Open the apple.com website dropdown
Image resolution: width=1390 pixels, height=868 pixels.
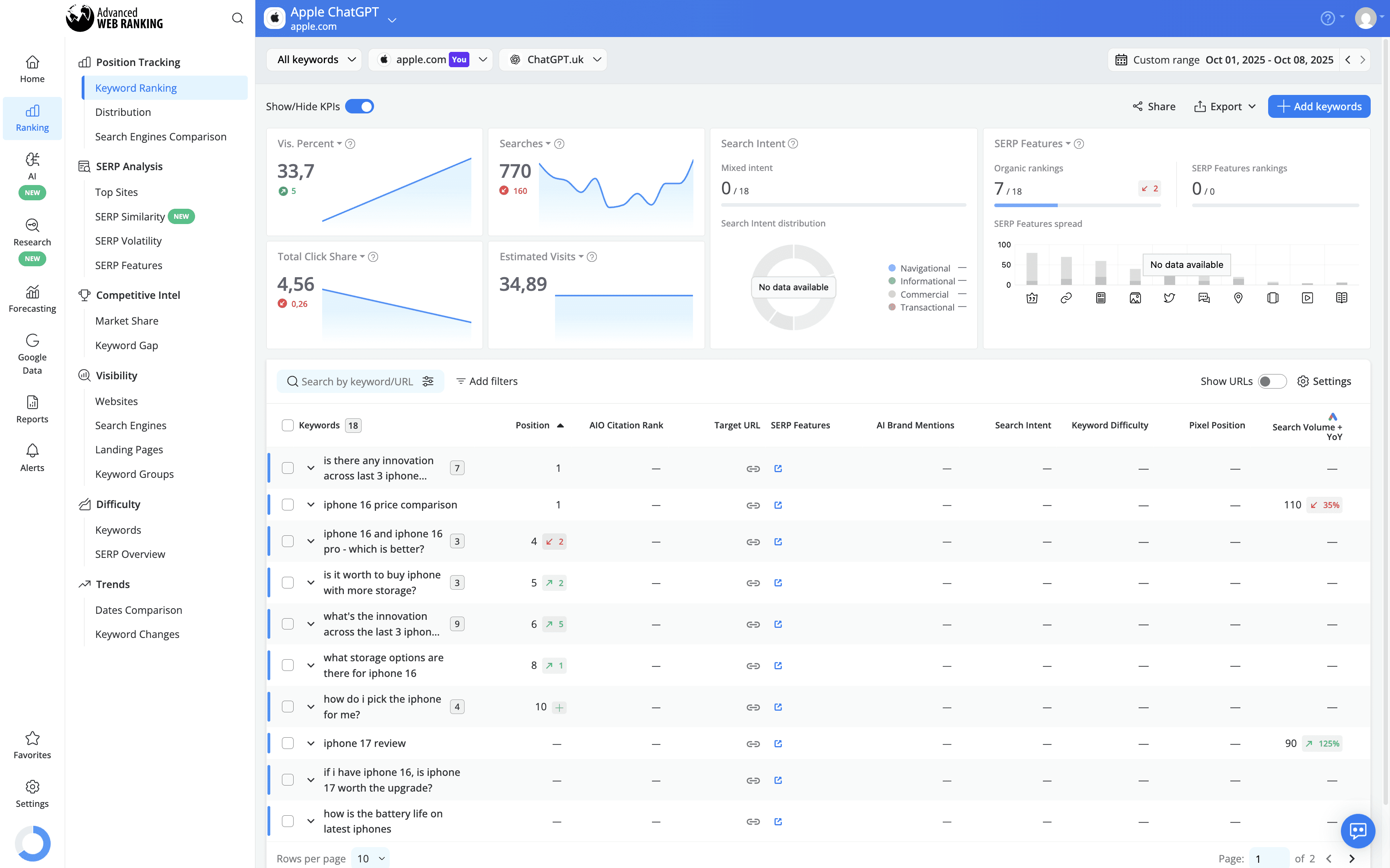pyautogui.click(x=430, y=60)
